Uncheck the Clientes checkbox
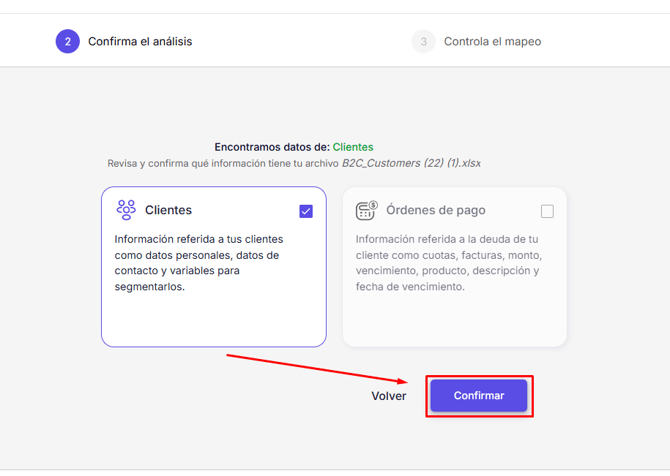 point(306,211)
